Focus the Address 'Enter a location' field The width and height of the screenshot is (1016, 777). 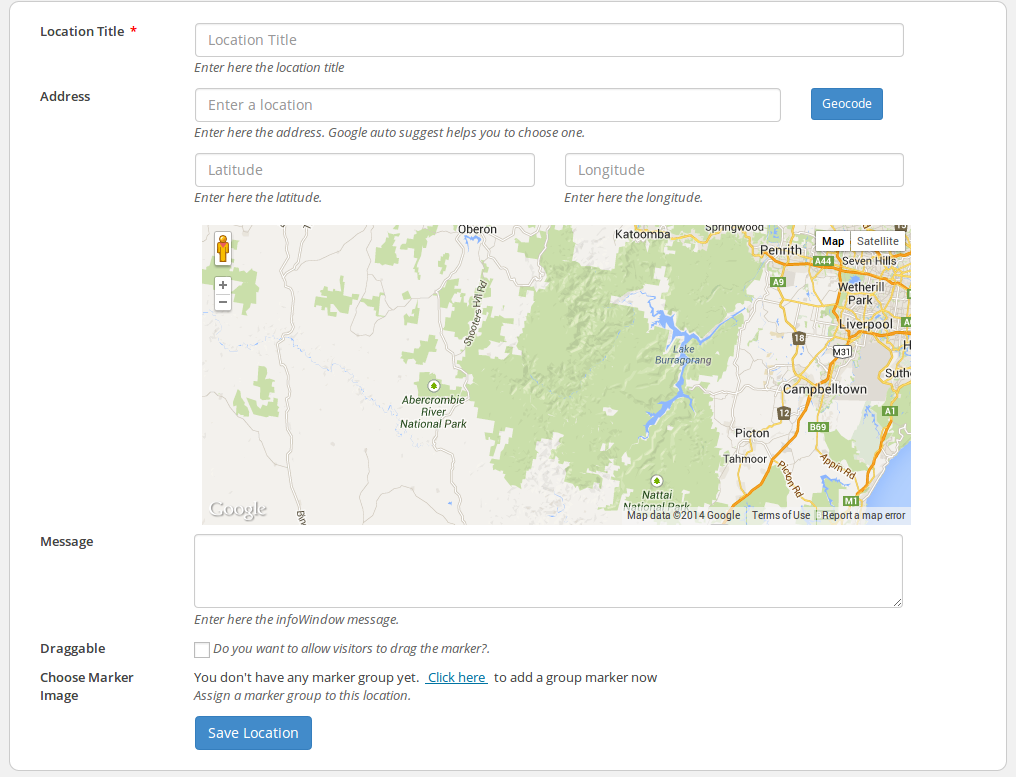[487, 105]
